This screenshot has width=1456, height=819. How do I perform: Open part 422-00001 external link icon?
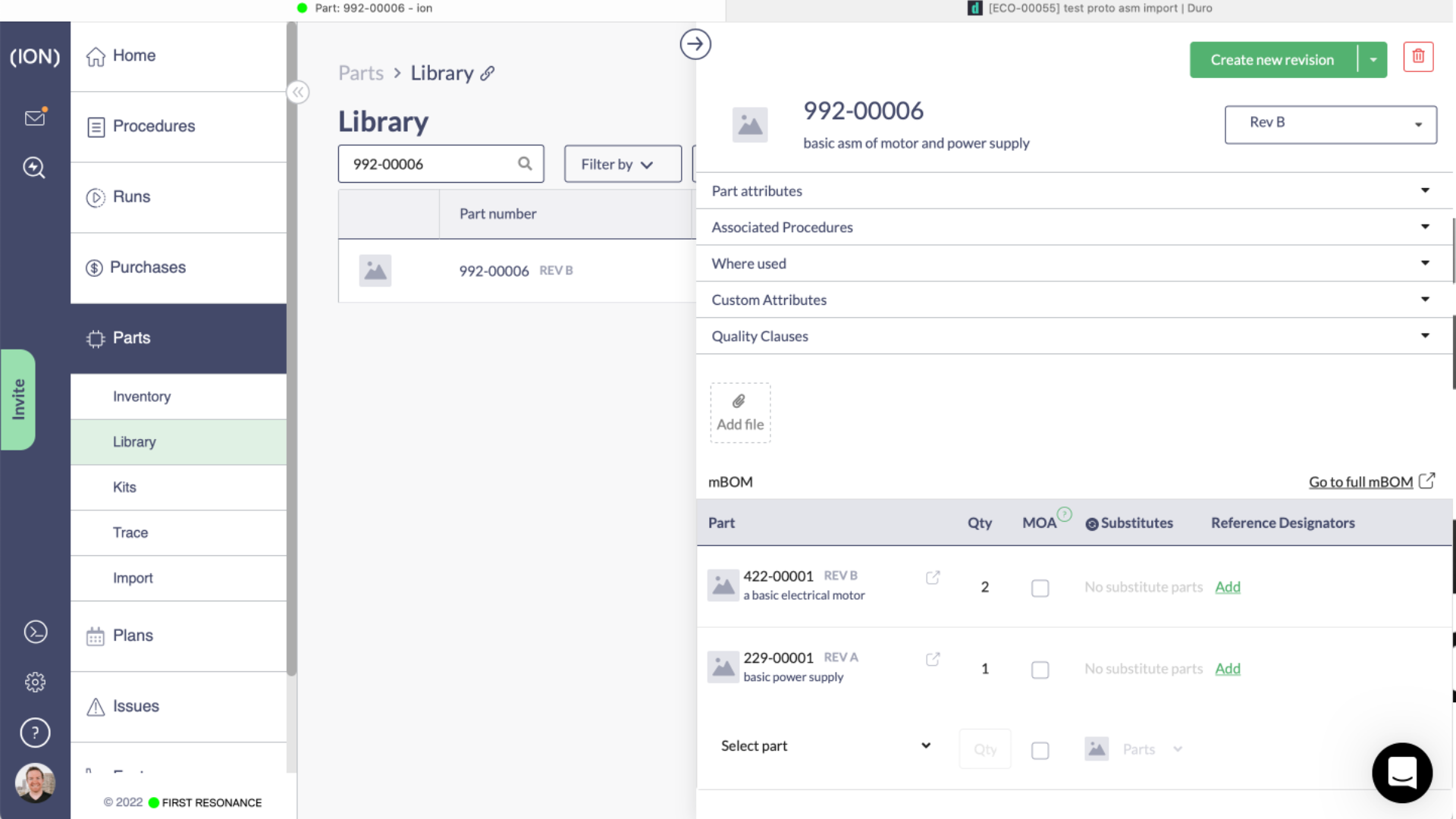[x=933, y=578]
